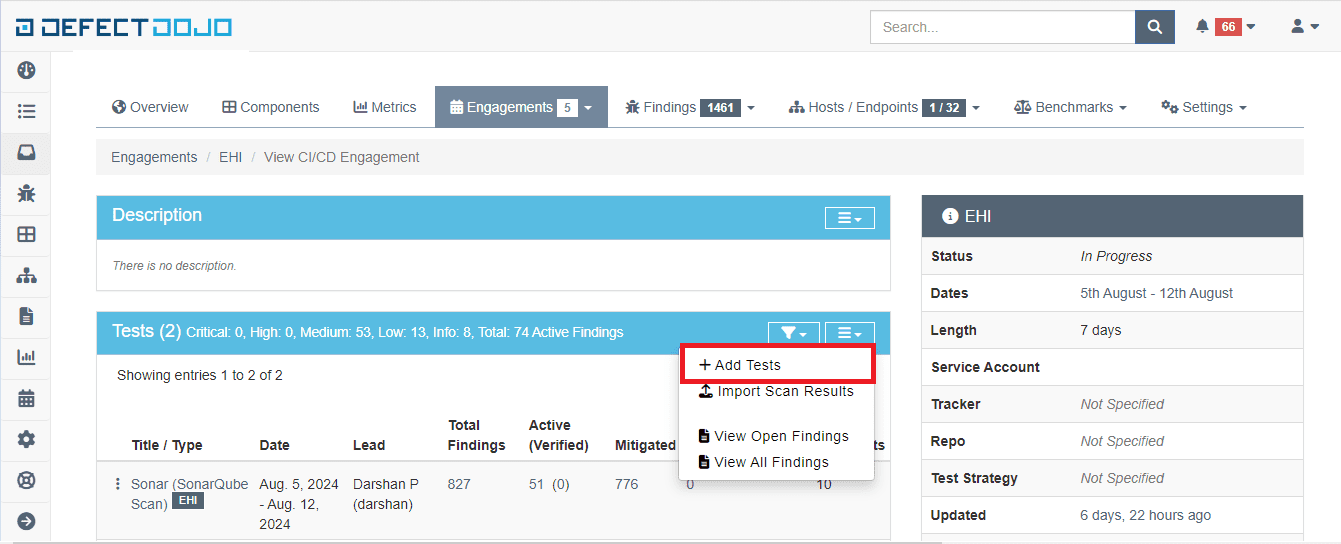The height and width of the screenshot is (544, 1341).
Task: Click the calendar sidebar icon
Action: point(26,398)
